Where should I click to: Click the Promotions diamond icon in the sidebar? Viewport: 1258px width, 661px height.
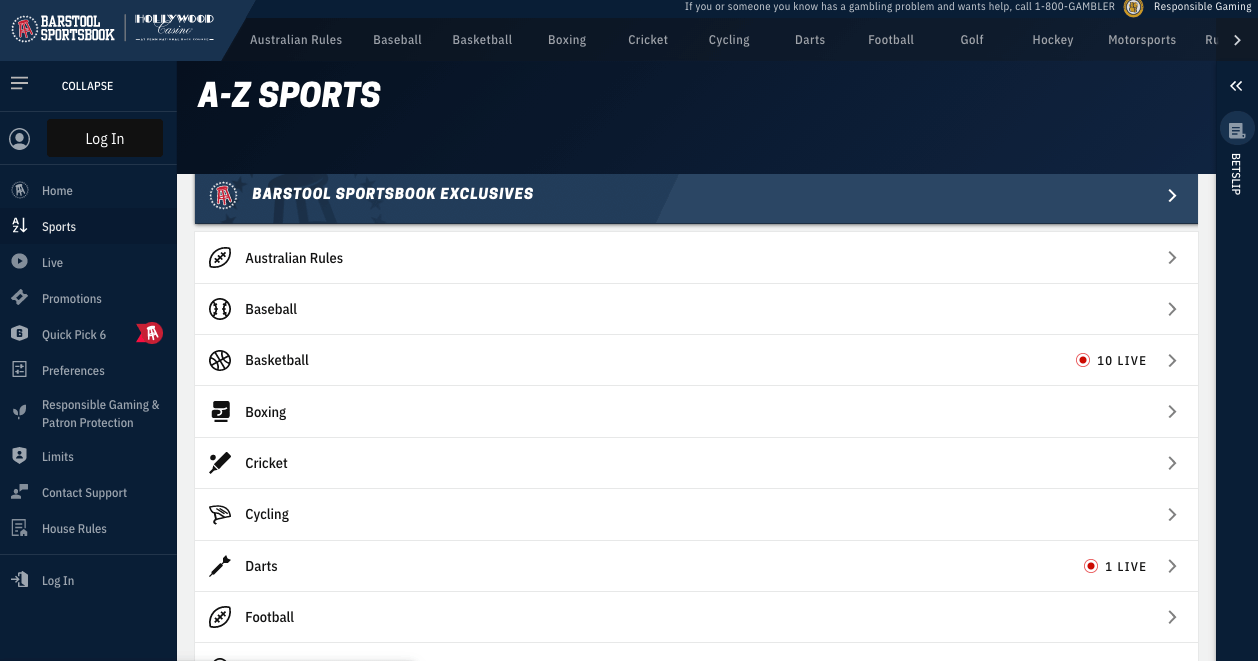(19, 298)
